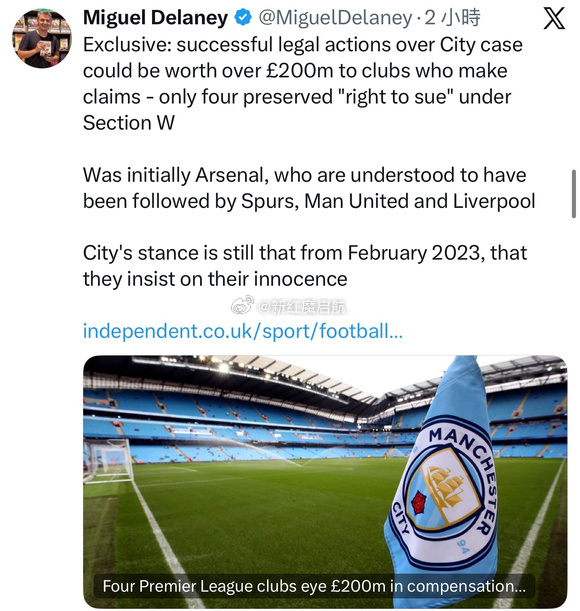The width and height of the screenshot is (580, 611).
Task: Click the vertical scrollbar thumb
Action: (574, 194)
